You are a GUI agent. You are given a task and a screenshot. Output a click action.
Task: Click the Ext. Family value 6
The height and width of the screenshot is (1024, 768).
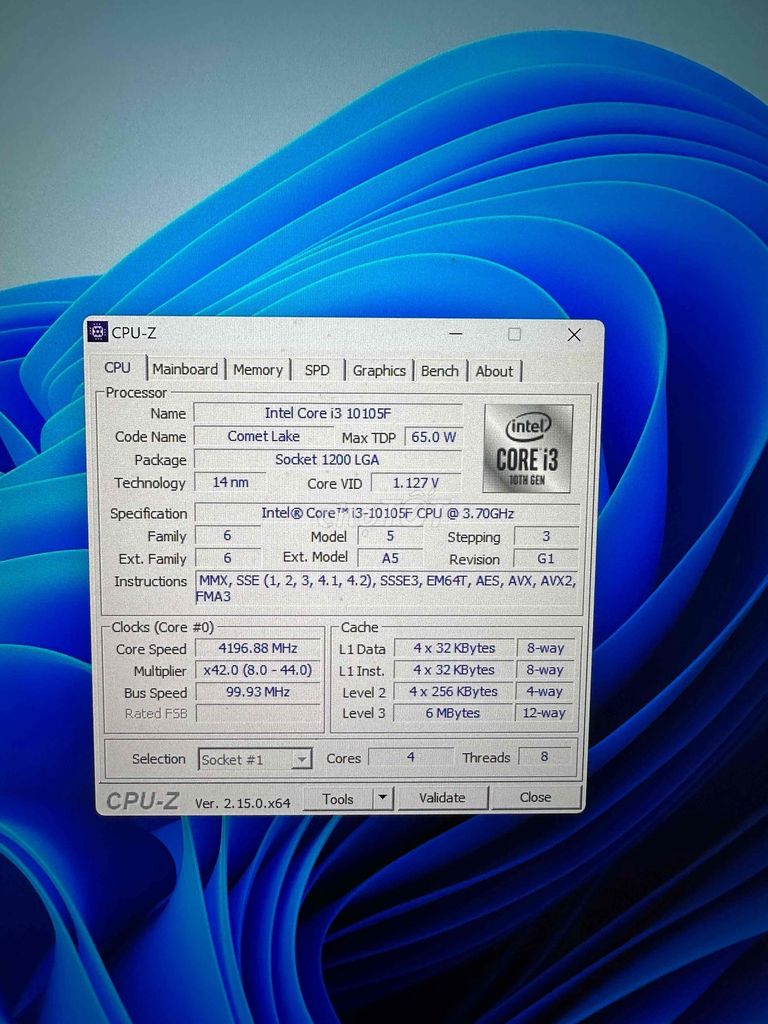pos(227,558)
